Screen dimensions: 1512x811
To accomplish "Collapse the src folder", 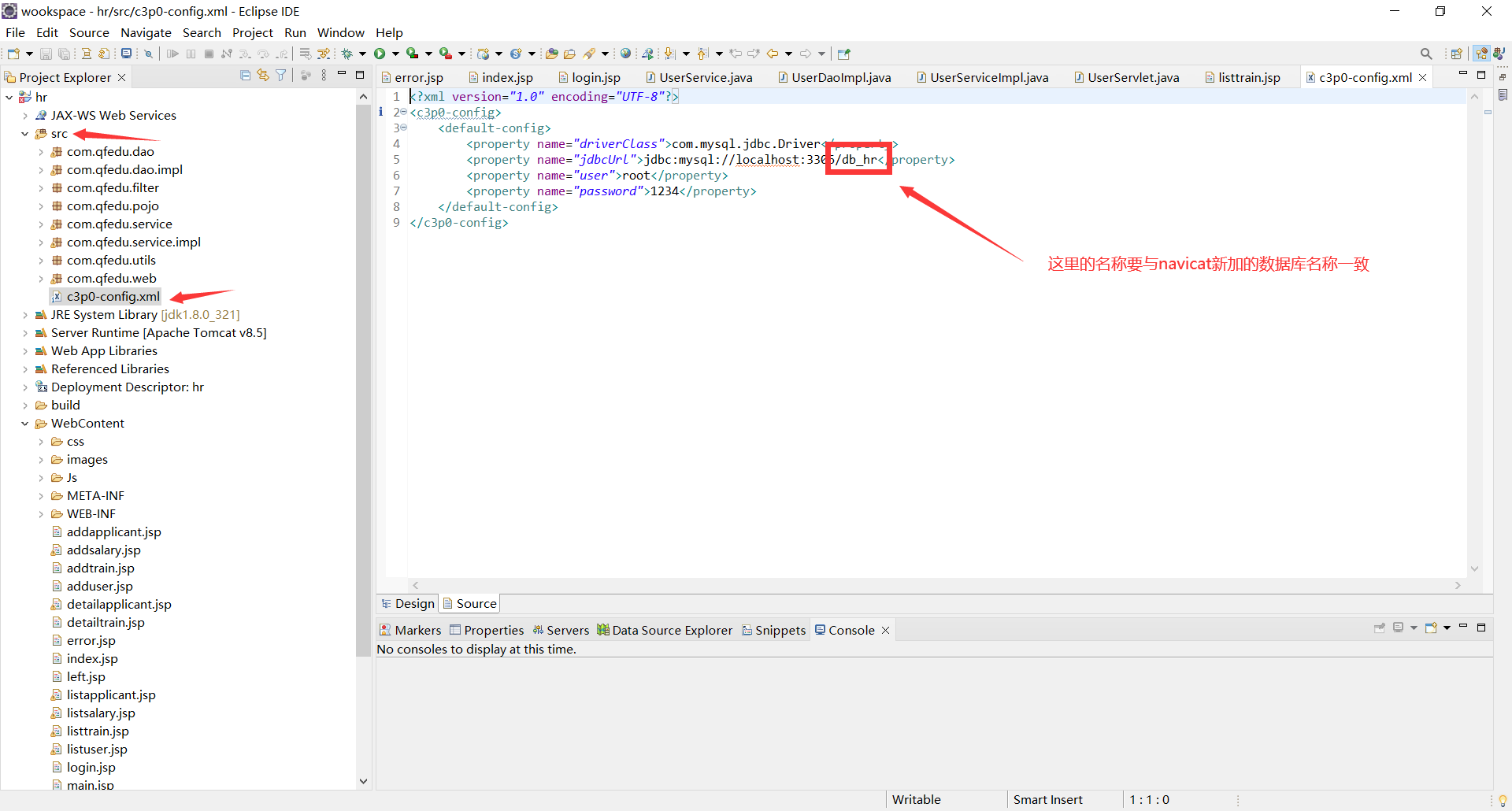I will coord(24,134).
